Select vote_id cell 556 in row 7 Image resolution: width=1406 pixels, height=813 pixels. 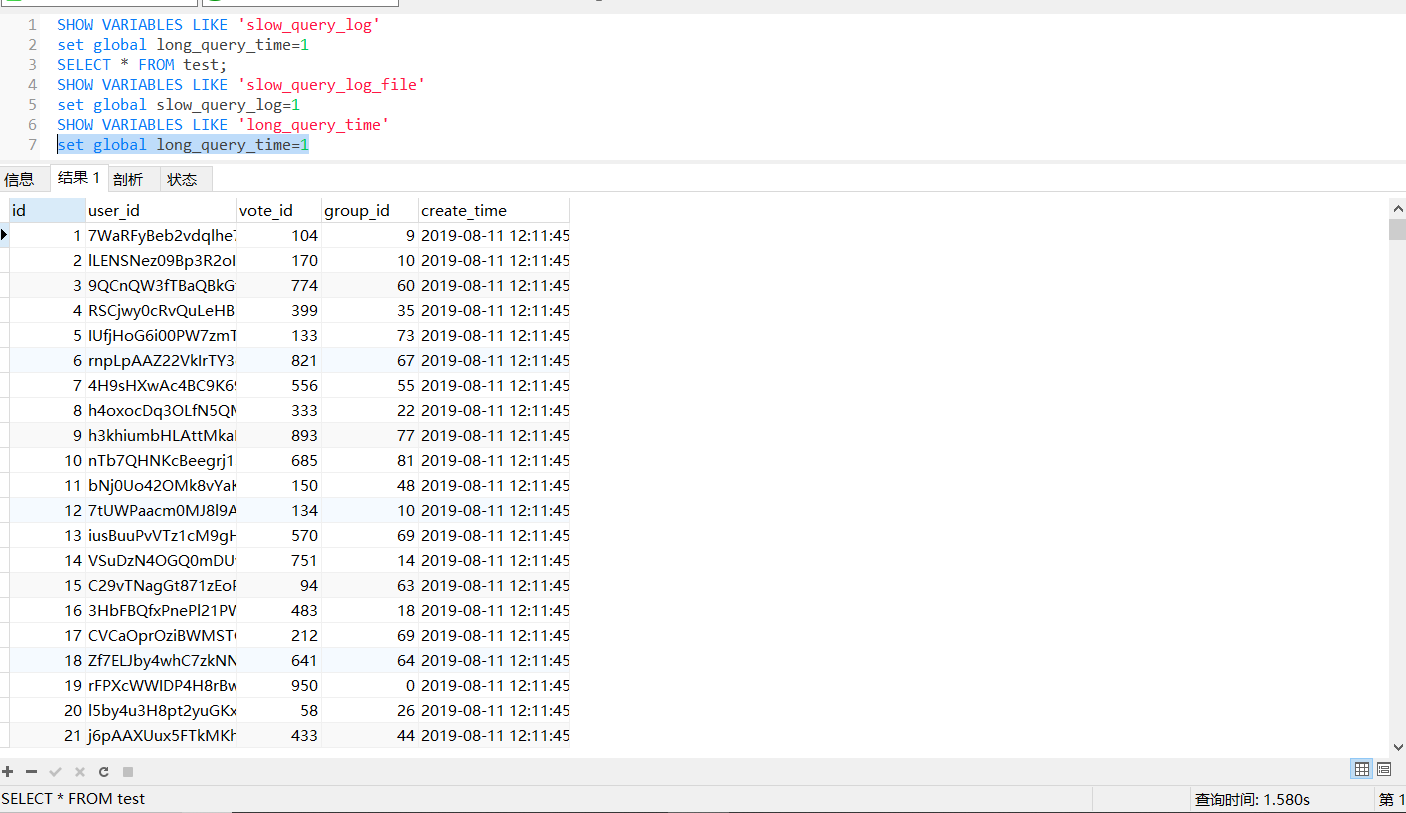tap(279, 386)
